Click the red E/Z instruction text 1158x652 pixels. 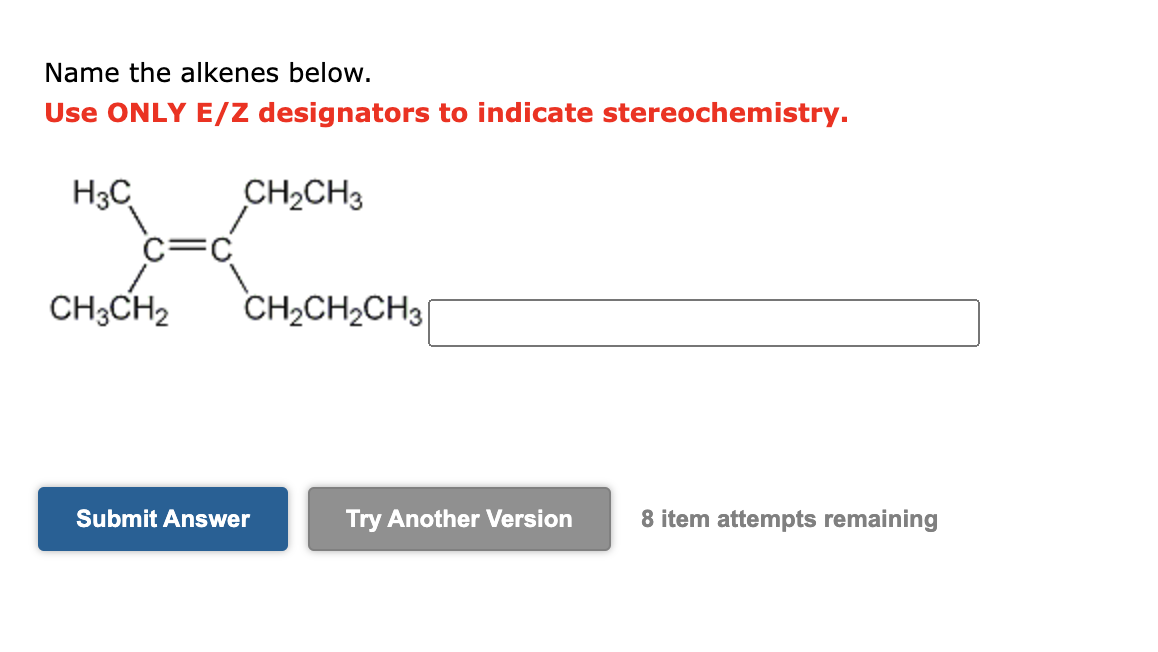tap(444, 112)
